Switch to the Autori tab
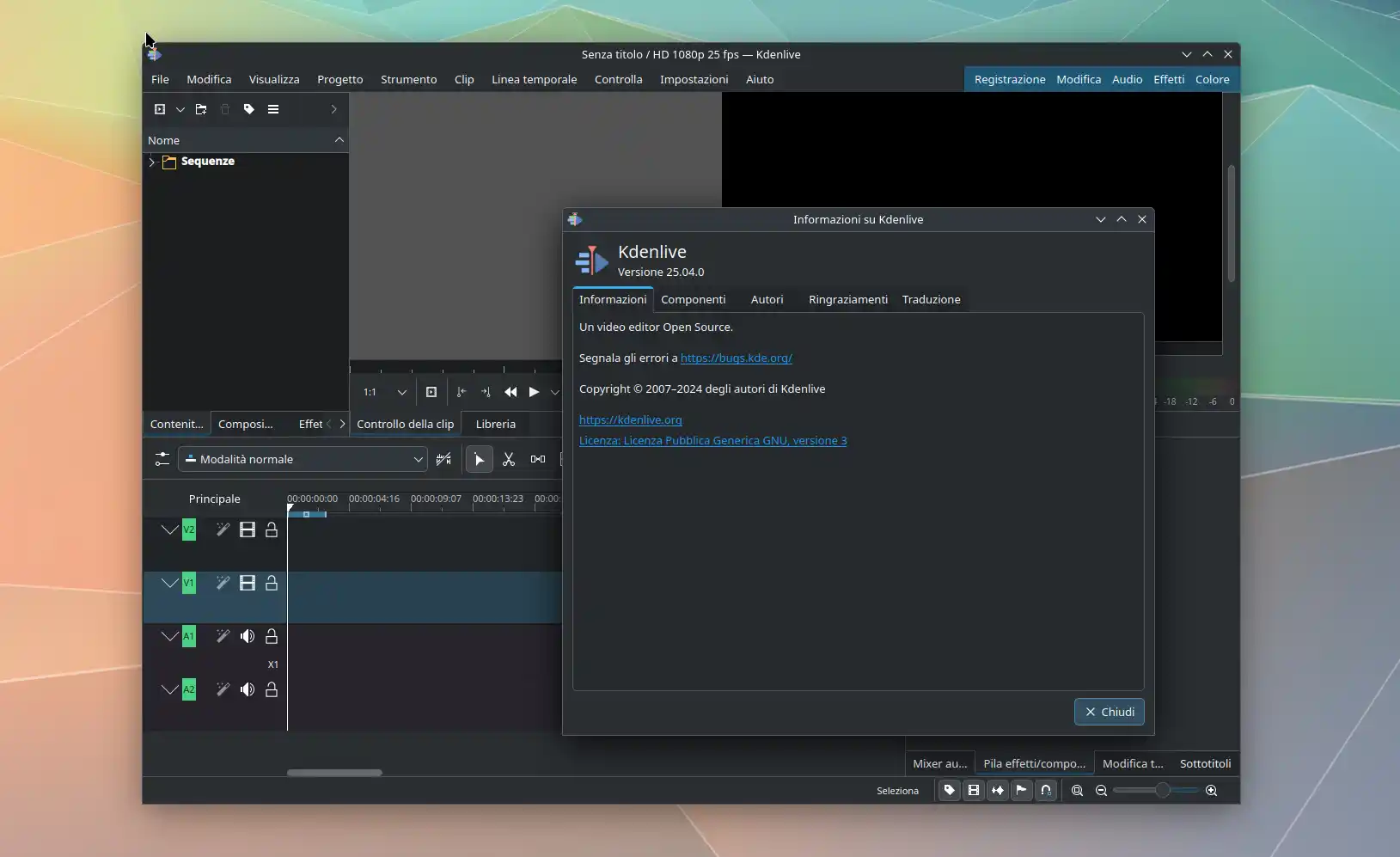This screenshot has height=857, width=1400. point(767,300)
